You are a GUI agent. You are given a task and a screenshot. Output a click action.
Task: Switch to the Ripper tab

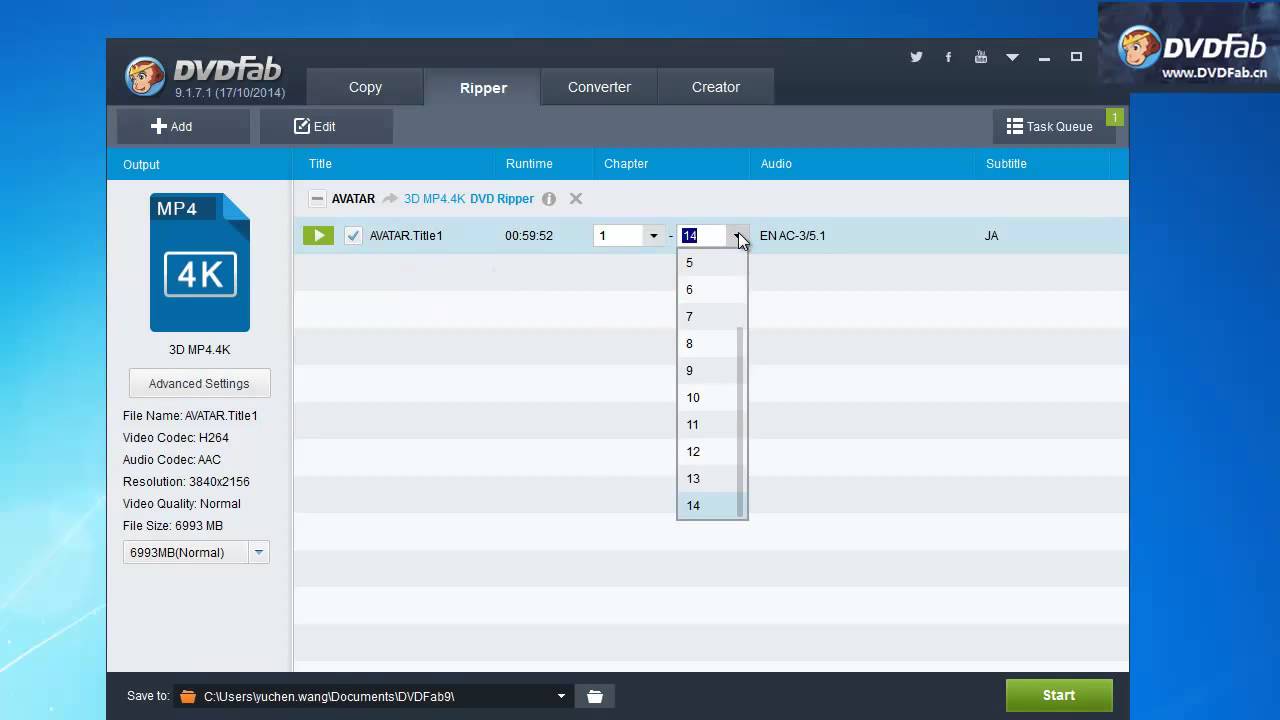pyautogui.click(x=483, y=87)
